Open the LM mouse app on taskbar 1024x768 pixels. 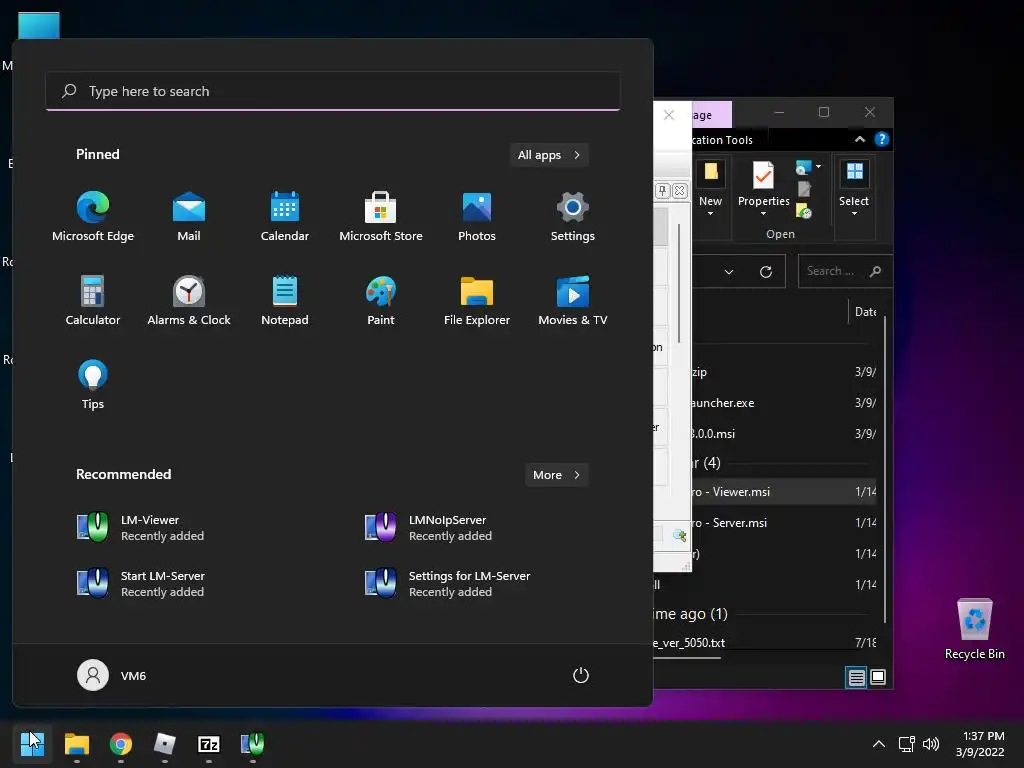(x=253, y=744)
